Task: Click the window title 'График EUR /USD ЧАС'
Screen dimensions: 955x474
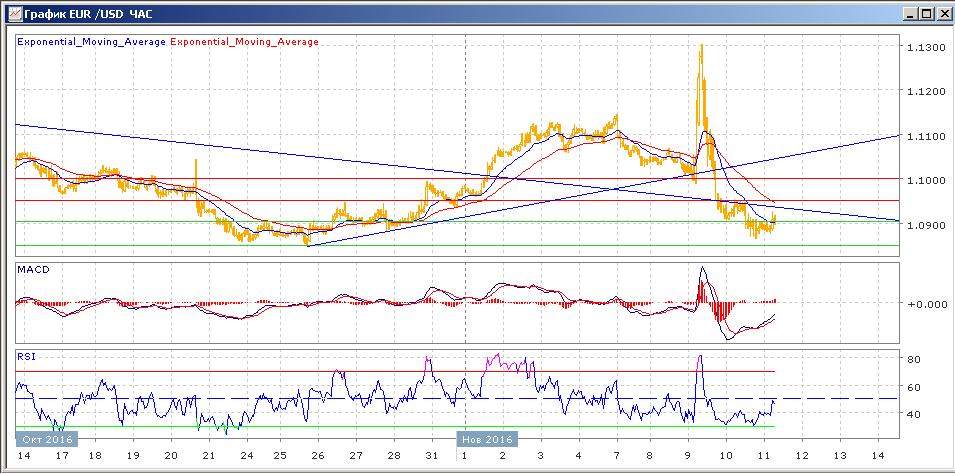Action: click(x=88, y=13)
